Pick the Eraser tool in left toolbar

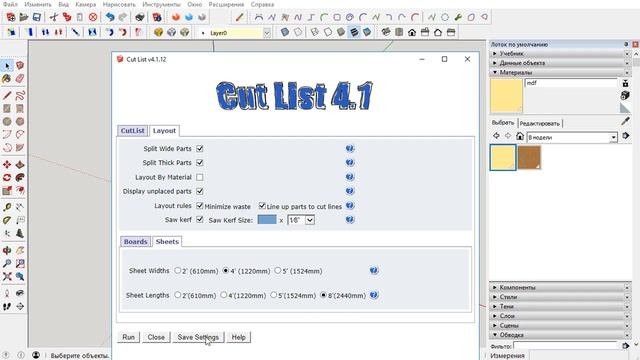click(20, 78)
